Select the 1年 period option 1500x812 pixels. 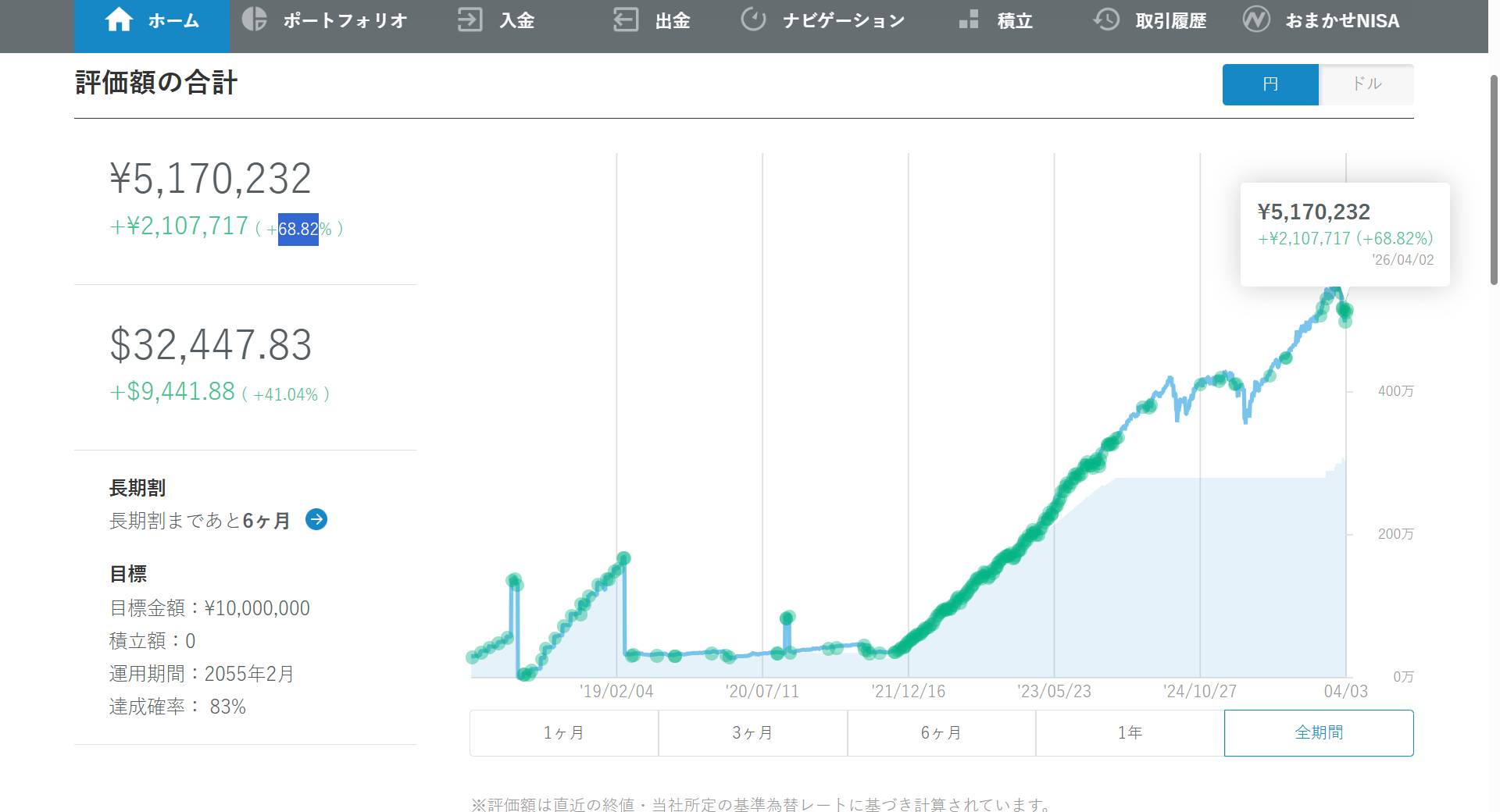point(1129,732)
